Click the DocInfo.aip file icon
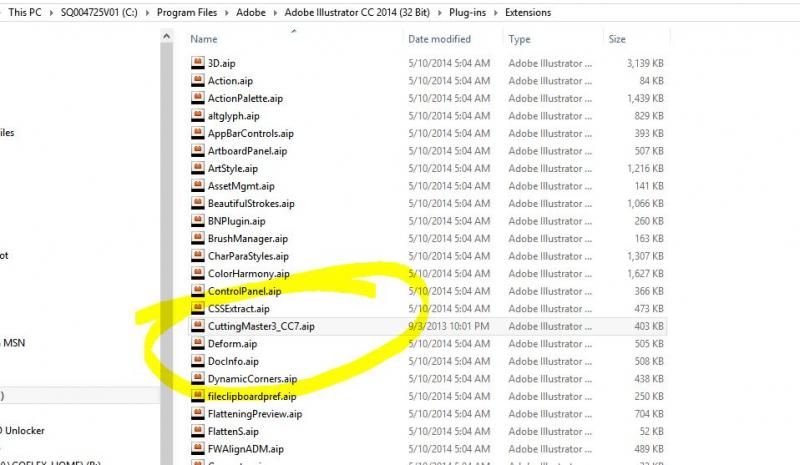 tap(197, 360)
